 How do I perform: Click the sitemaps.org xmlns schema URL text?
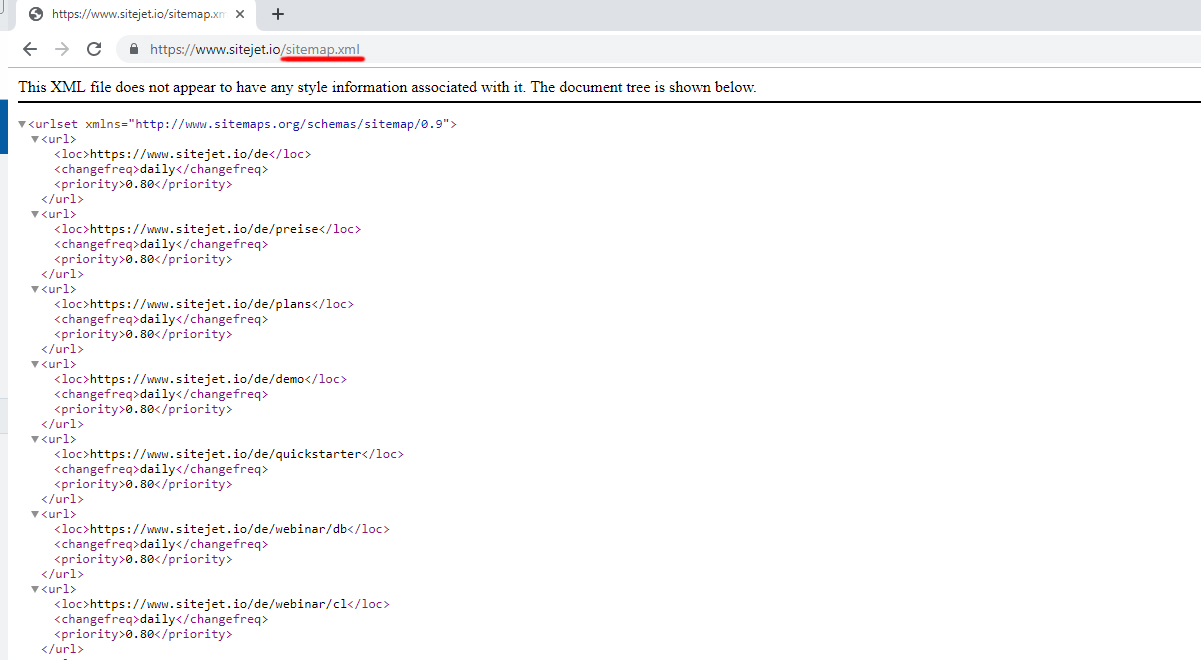(292, 124)
